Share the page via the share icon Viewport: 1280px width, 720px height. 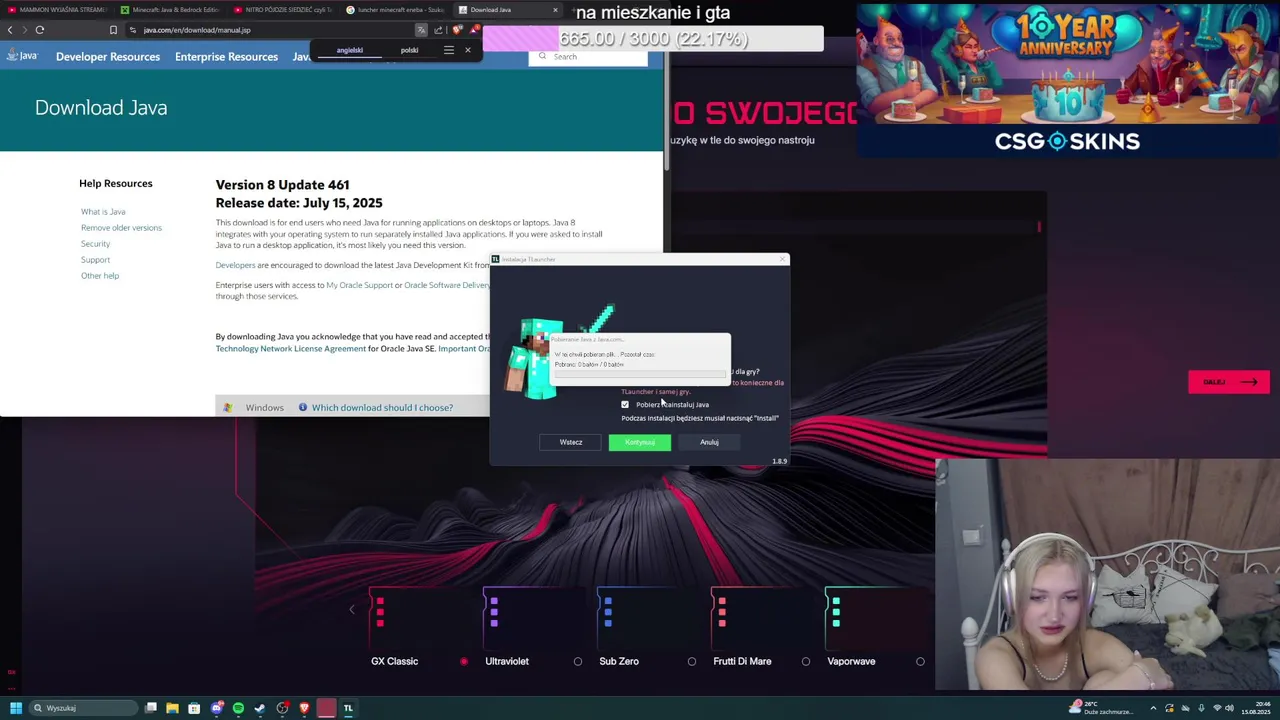click(x=438, y=30)
